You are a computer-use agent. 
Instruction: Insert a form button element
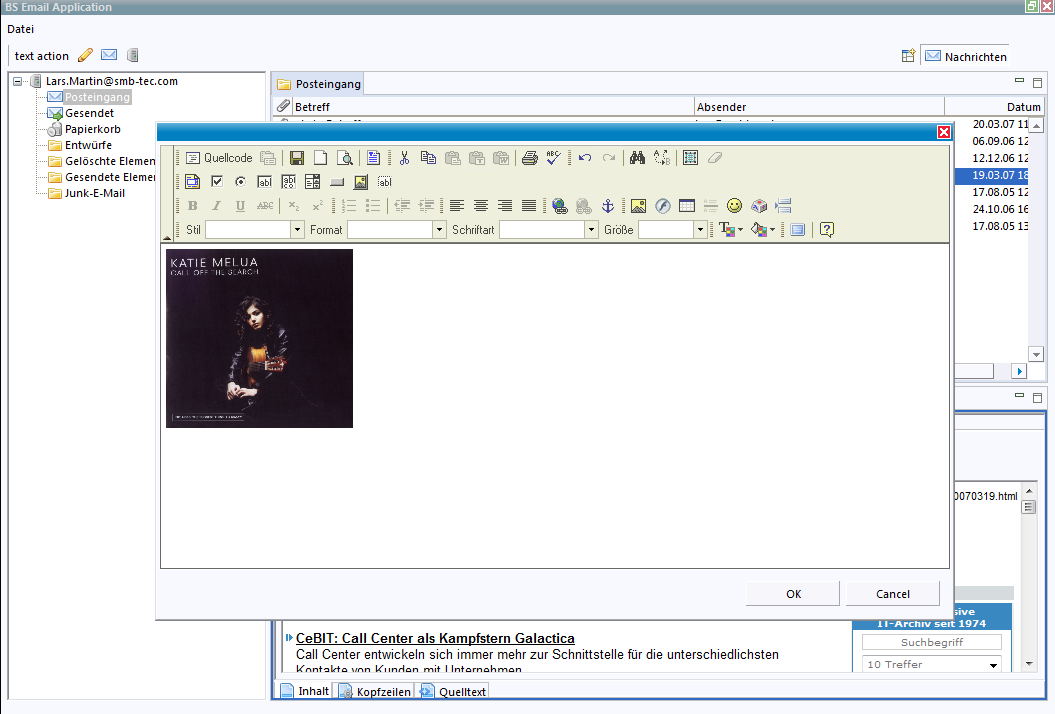337,182
